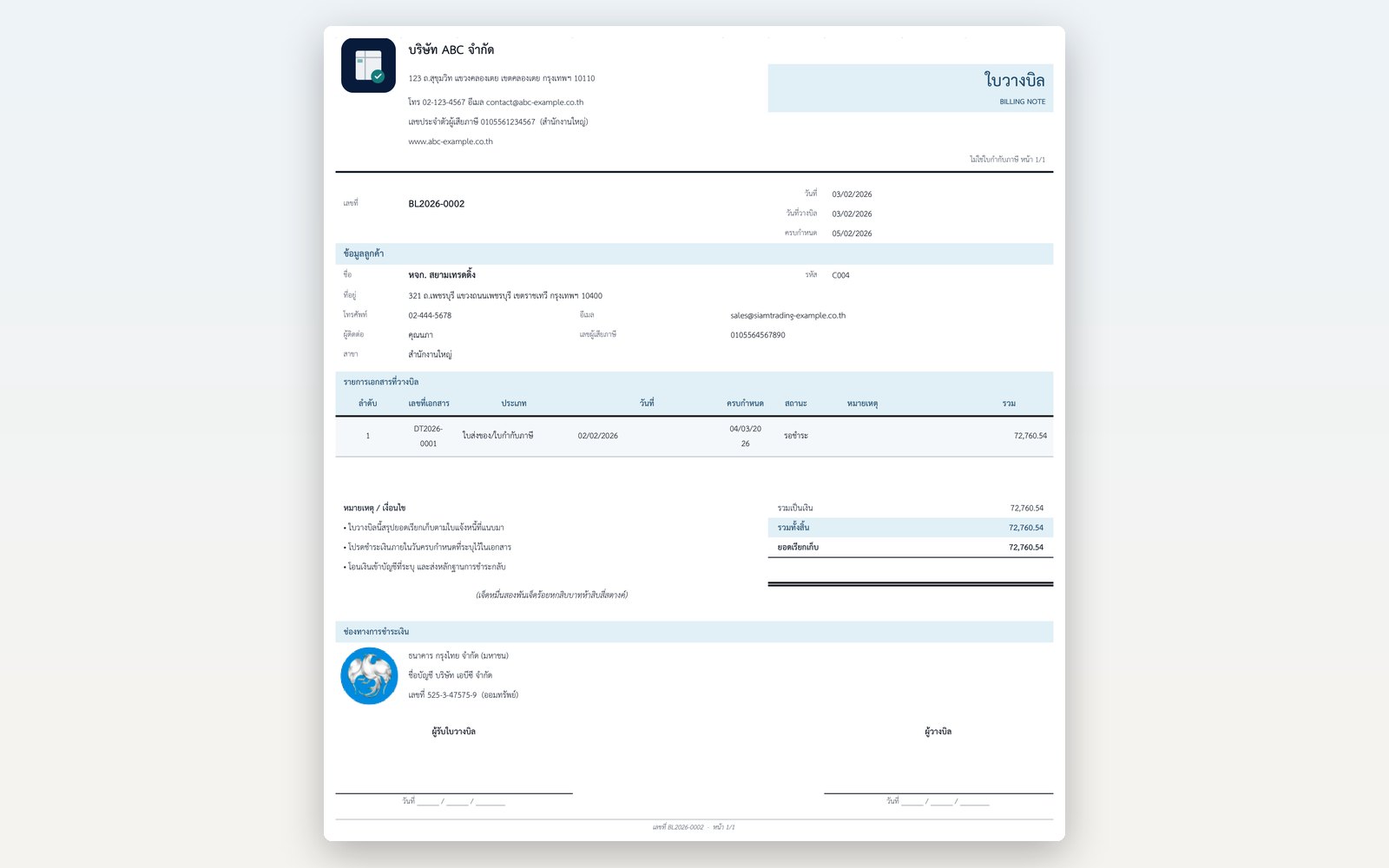The image size is (1389, 868).
Task: Click the ช่องทางการชำระเงิน section header
Action: click(x=694, y=632)
